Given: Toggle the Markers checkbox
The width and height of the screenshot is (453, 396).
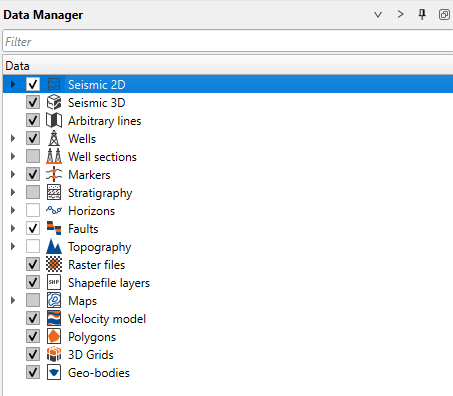Looking at the screenshot, I should coord(33,174).
